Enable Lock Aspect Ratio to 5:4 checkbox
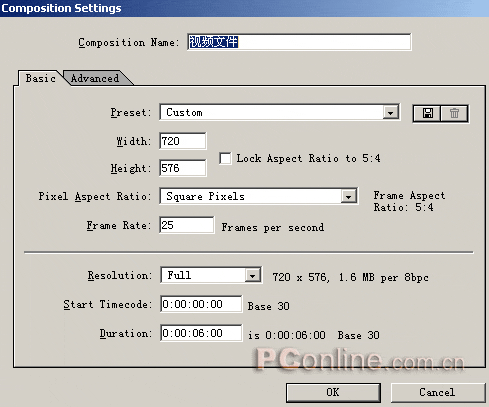The height and width of the screenshot is (407, 489). pos(225,158)
